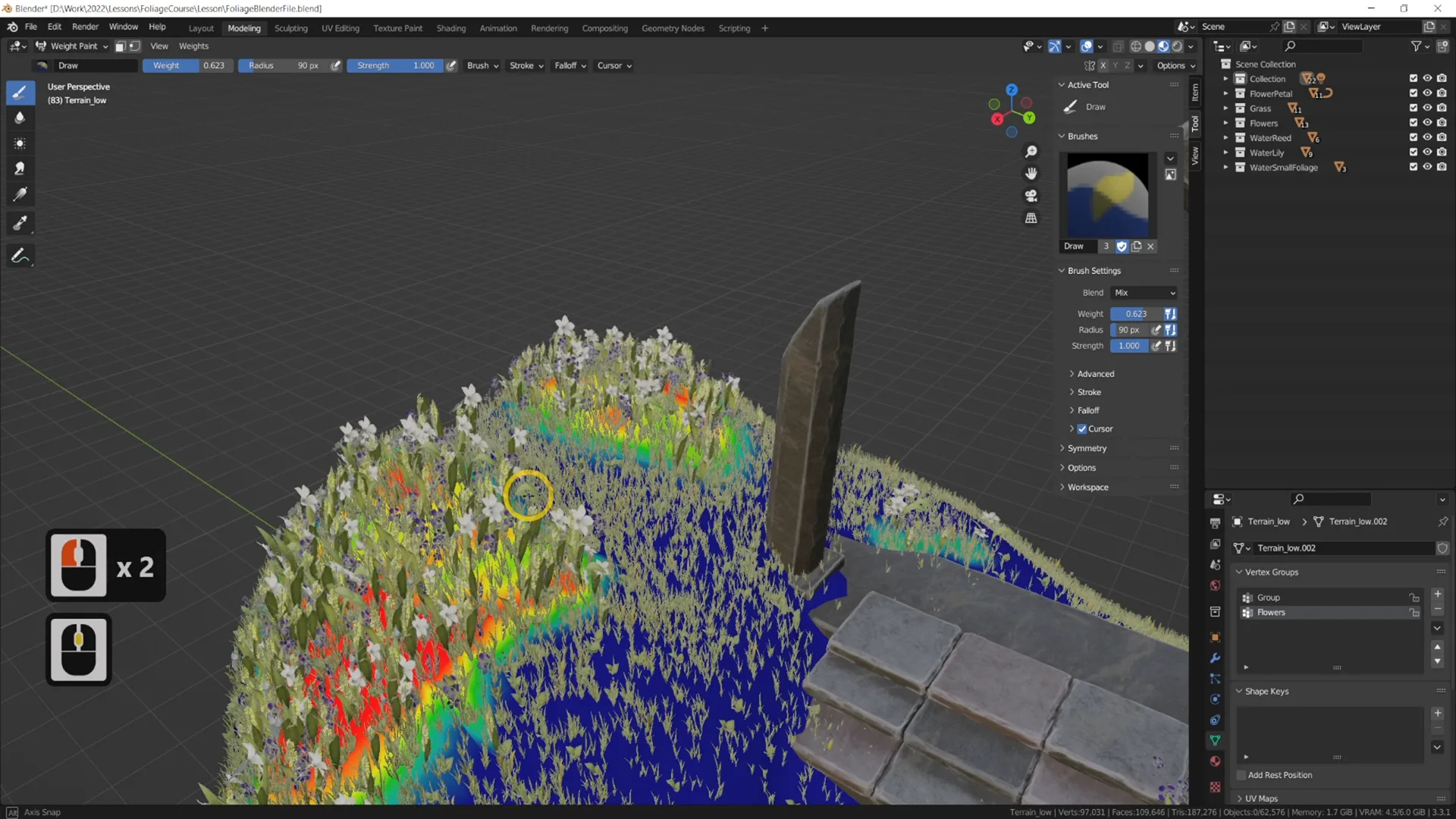Adjust the Strength slider in Brush Settings
This screenshot has height=819, width=1456.
point(1129,345)
